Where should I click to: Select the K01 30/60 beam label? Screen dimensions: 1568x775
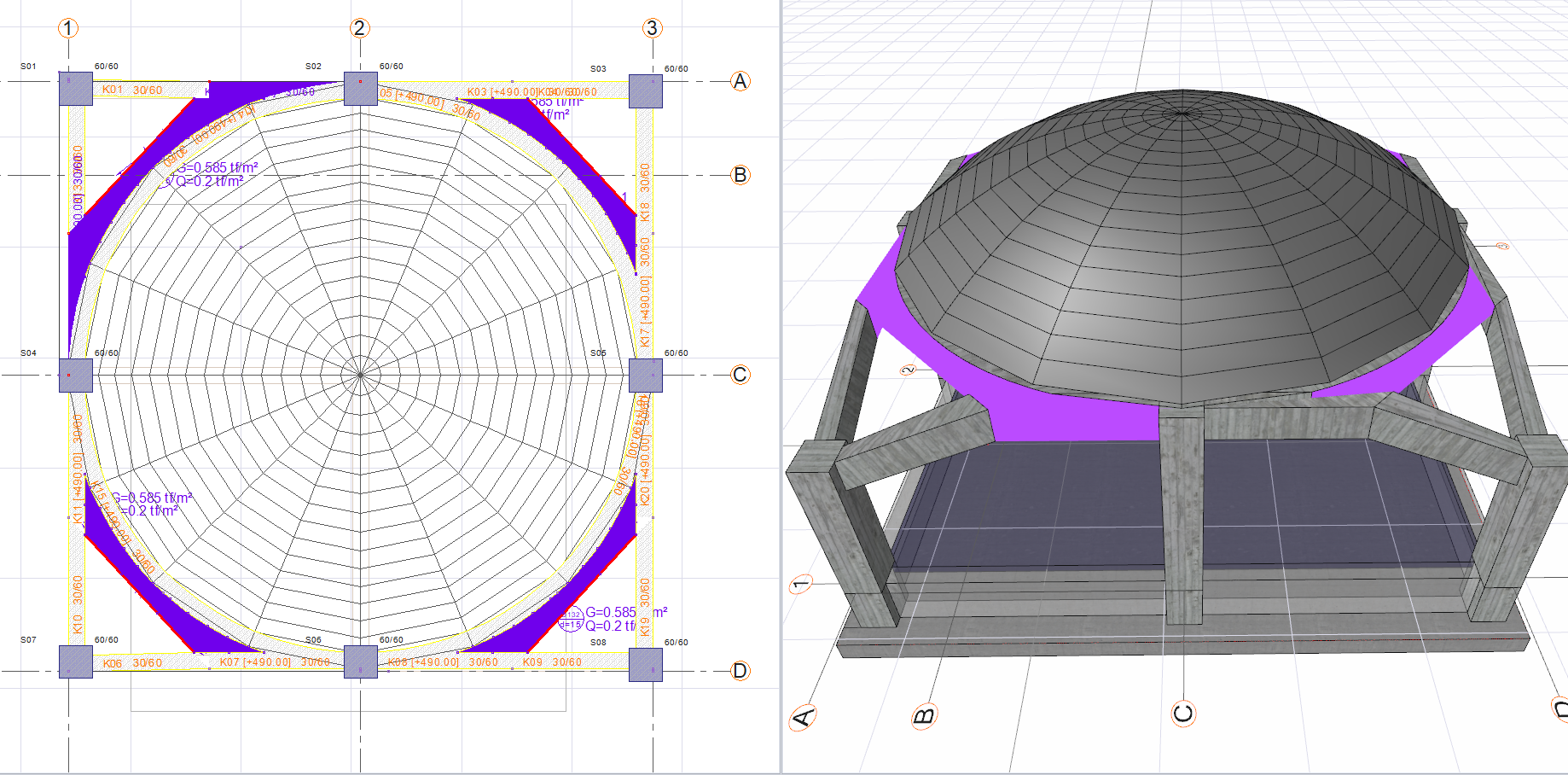pos(132,90)
